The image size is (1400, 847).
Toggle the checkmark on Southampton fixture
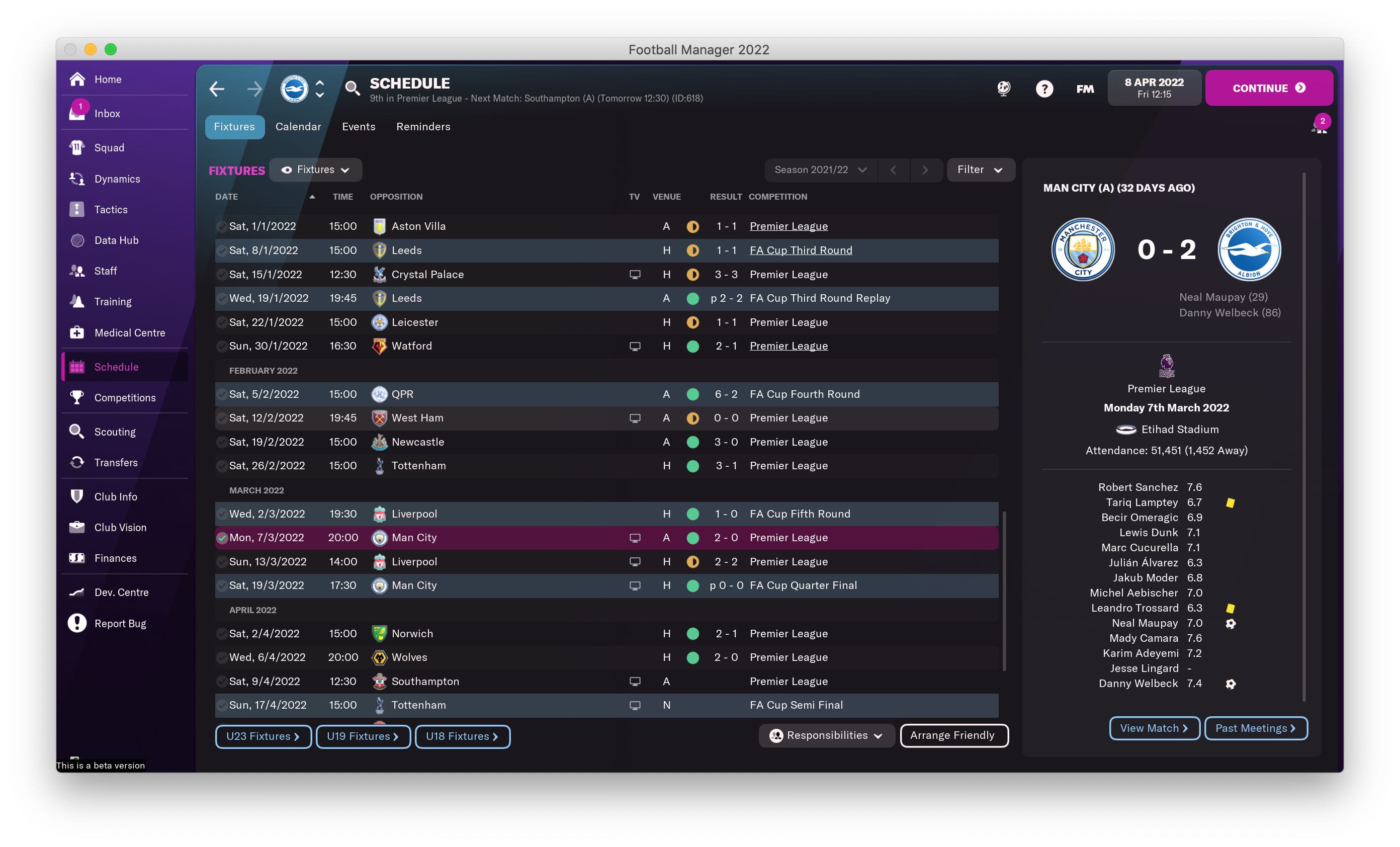[x=222, y=681]
